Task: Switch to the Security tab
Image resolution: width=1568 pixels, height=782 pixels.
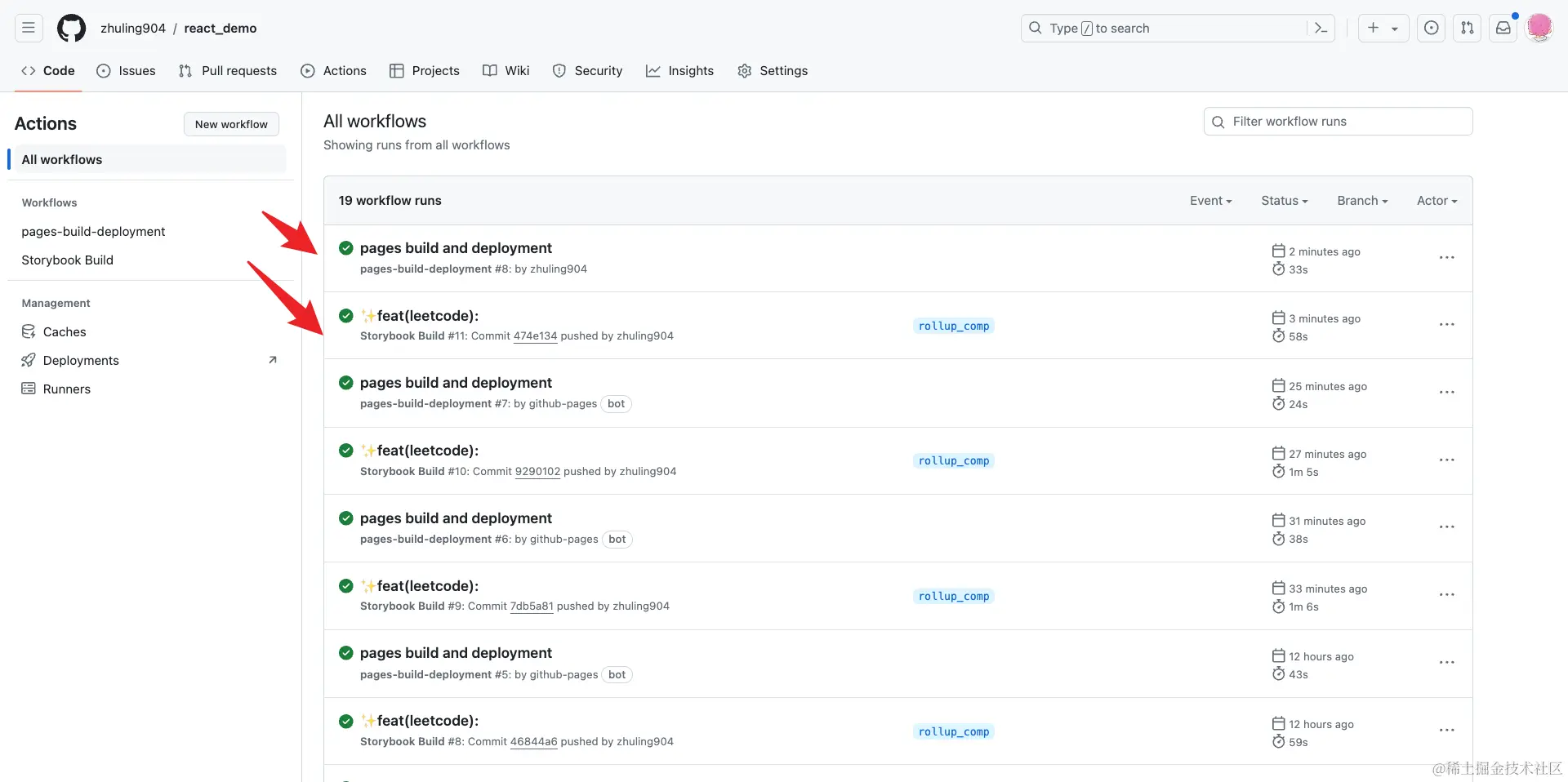Action: coord(587,71)
